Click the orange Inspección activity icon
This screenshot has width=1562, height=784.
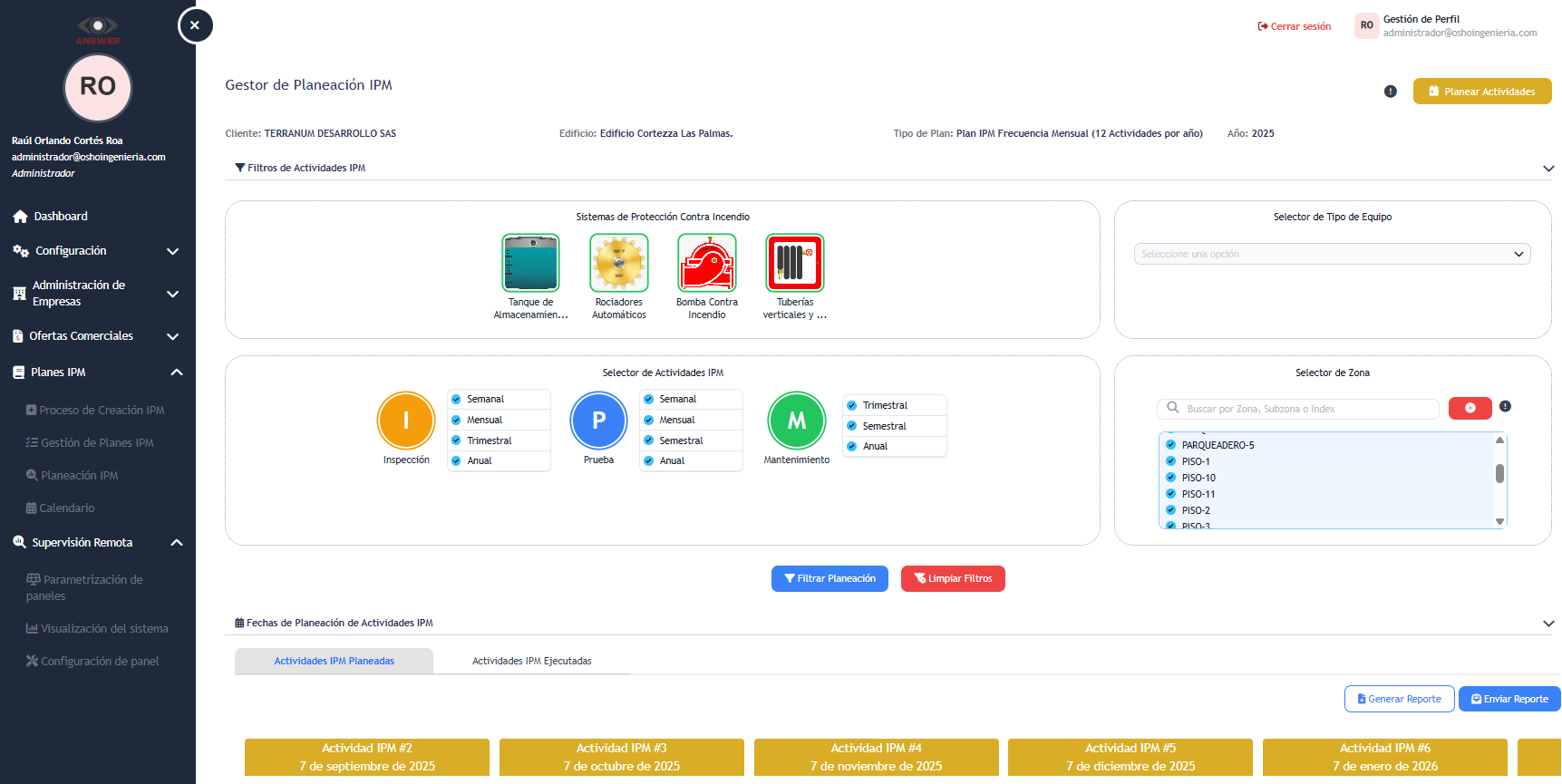tap(406, 421)
